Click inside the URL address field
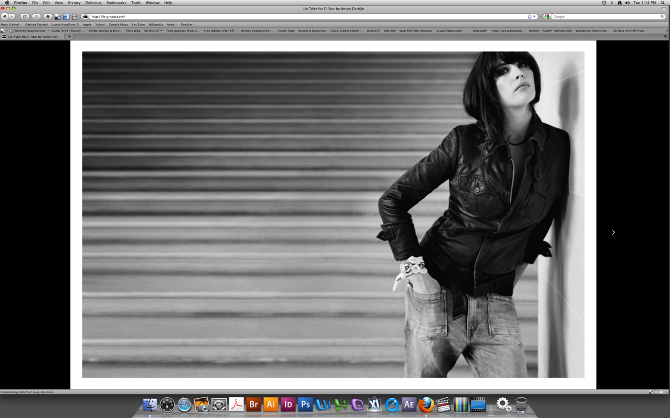Screen dimensions: 670x418 (308, 16)
